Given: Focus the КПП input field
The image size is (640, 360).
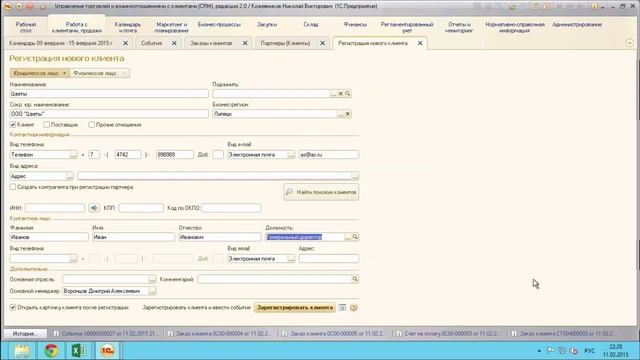Looking at the screenshot, I should [141, 208].
